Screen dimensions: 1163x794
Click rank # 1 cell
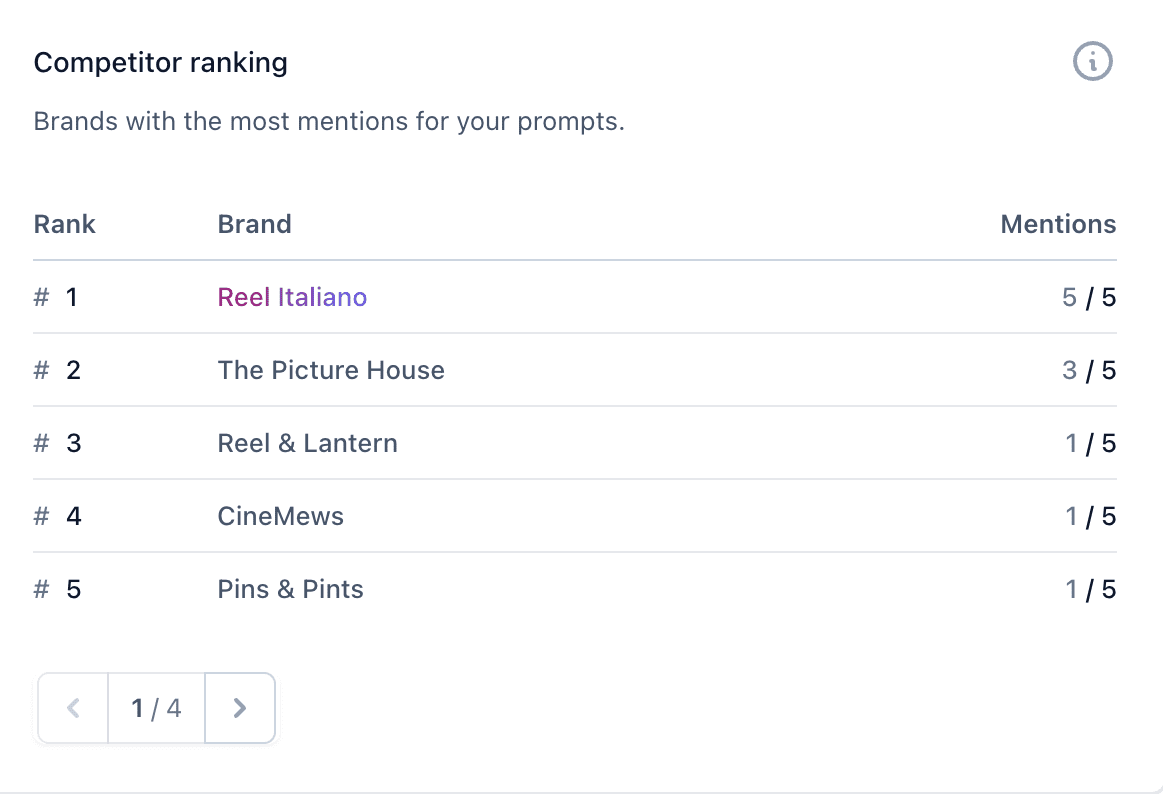click(x=56, y=297)
